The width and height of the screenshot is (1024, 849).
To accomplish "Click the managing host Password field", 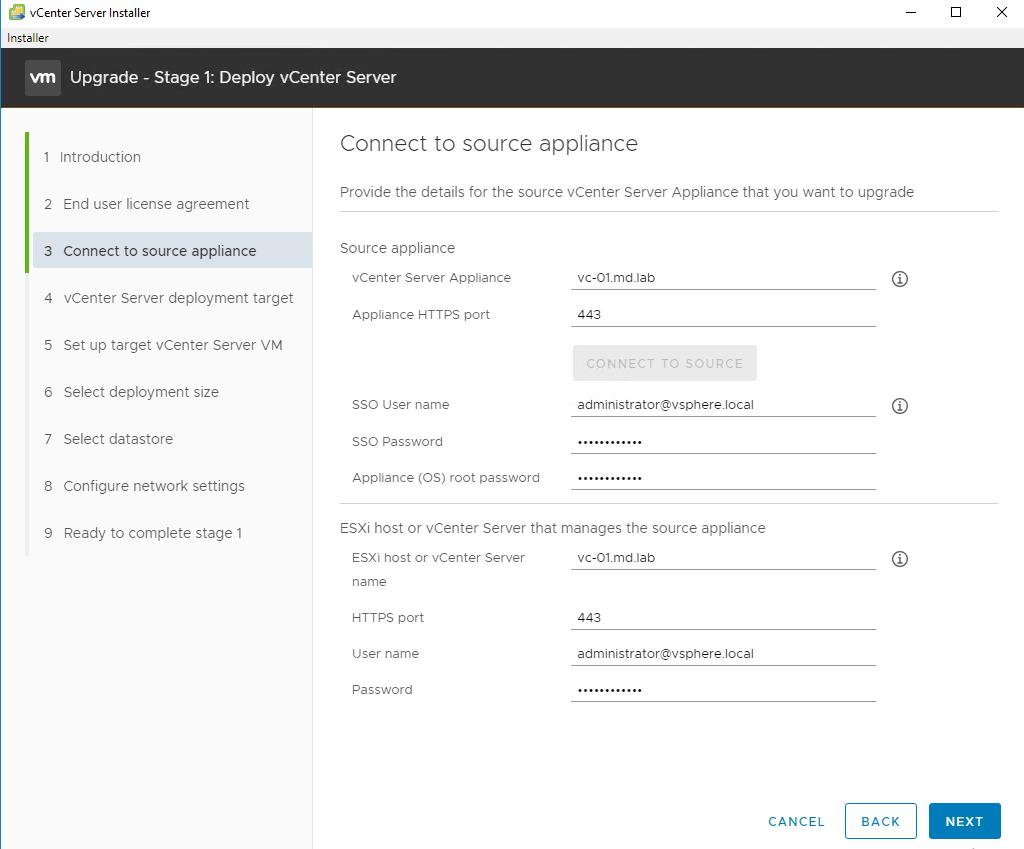I will coord(723,690).
